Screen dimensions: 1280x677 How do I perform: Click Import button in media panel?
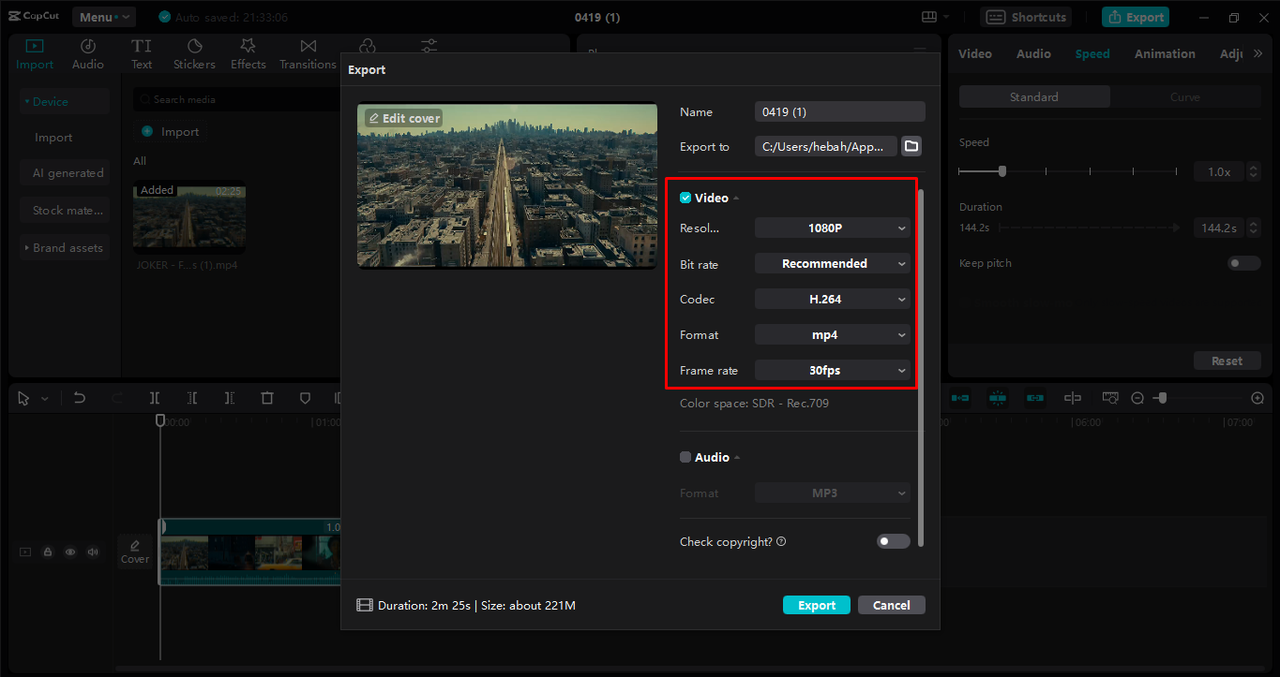pos(170,132)
